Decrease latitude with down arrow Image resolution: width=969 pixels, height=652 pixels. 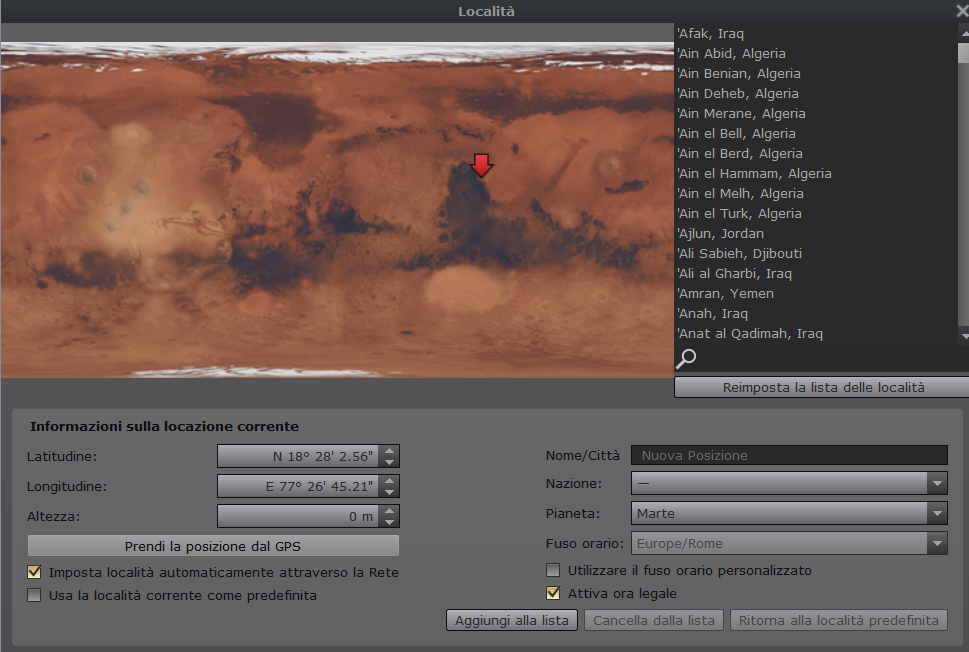[389, 462]
